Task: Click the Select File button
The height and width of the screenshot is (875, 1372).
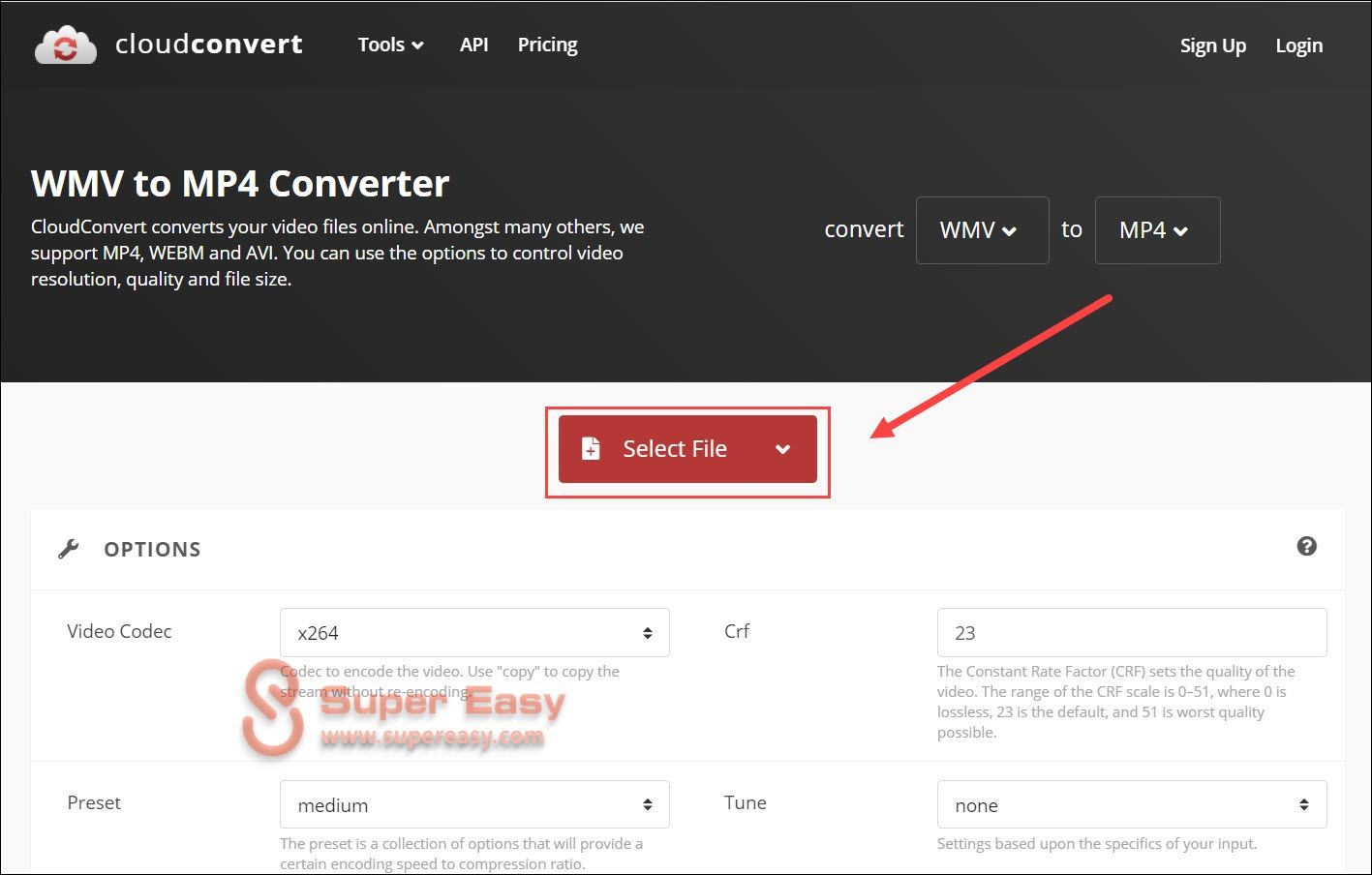Action: point(687,449)
